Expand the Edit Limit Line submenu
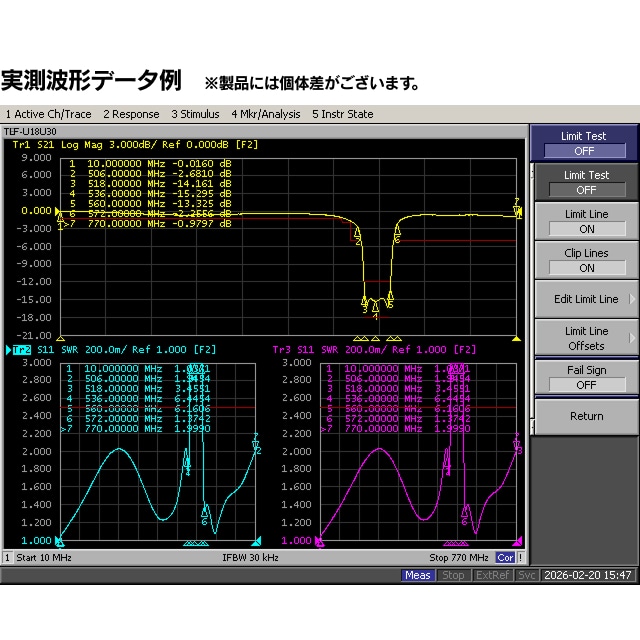The image size is (640, 640). pos(585,299)
